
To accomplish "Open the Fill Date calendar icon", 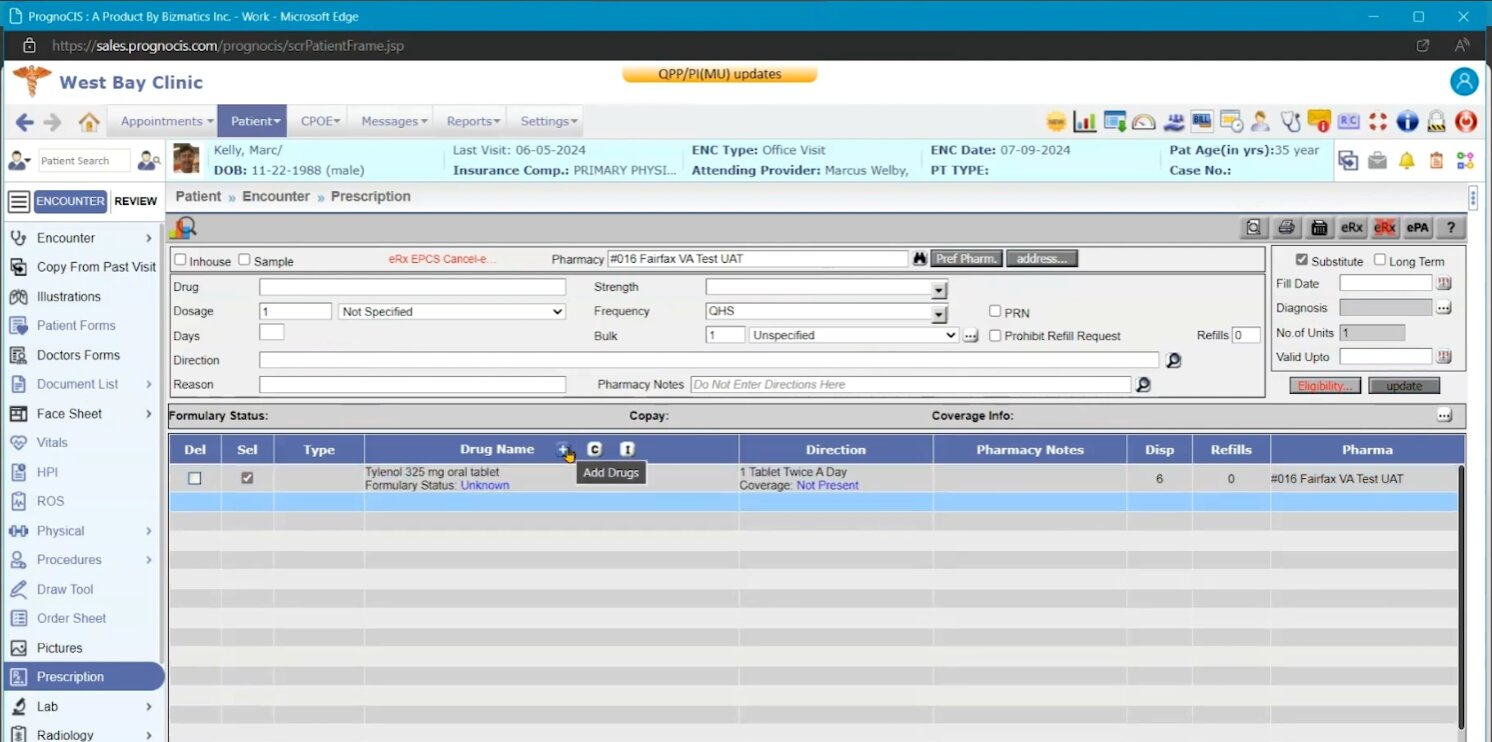I will [1443, 284].
